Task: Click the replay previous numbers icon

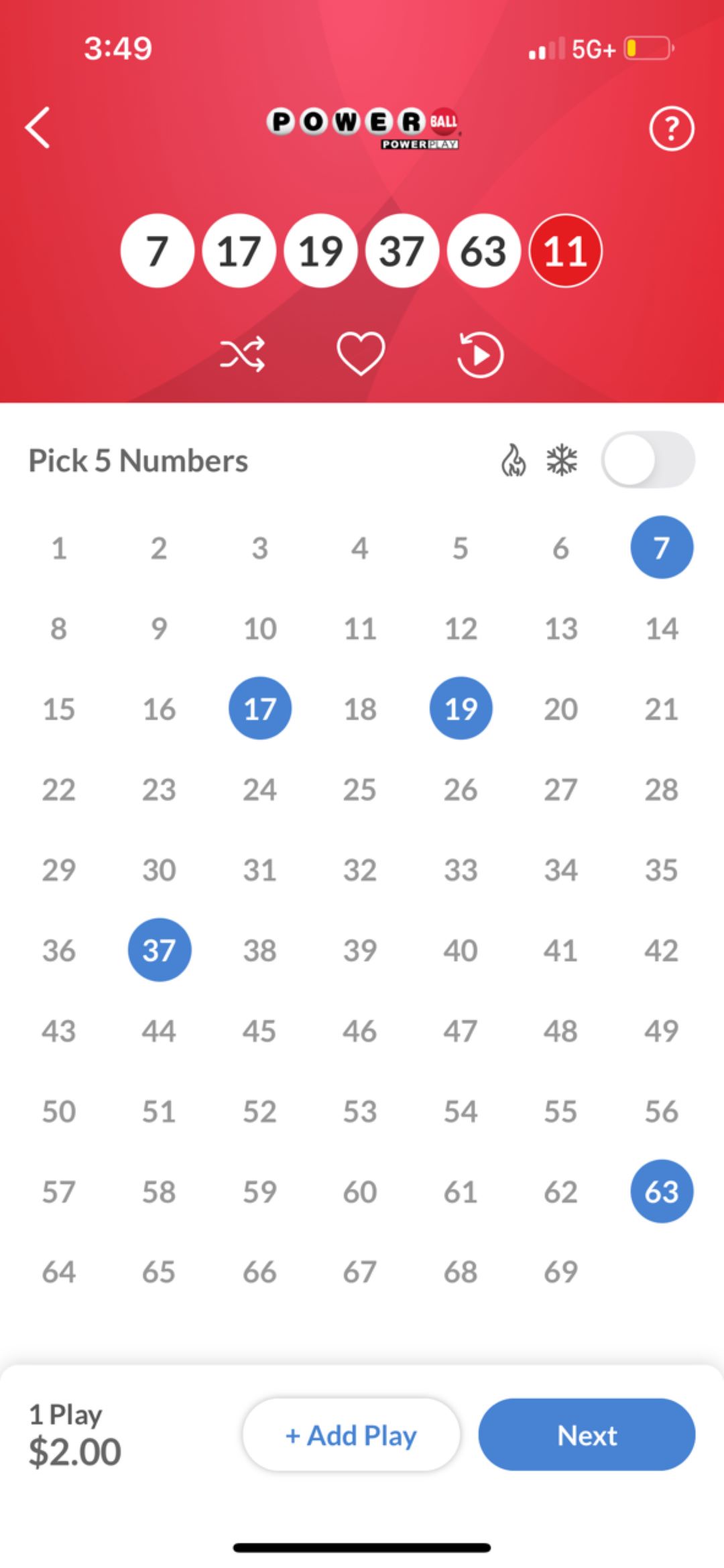Action: click(x=479, y=354)
